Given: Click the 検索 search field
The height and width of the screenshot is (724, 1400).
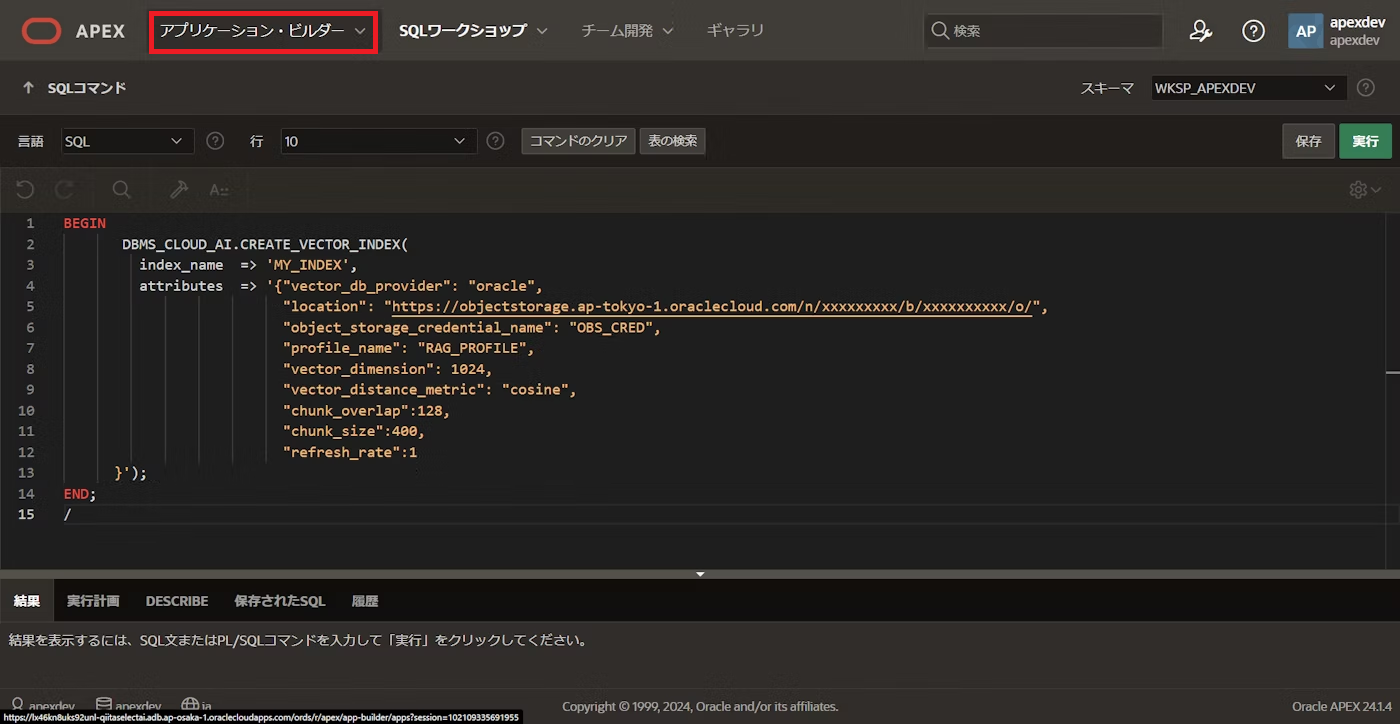Looking at the screenshot, I should 1043,31.
